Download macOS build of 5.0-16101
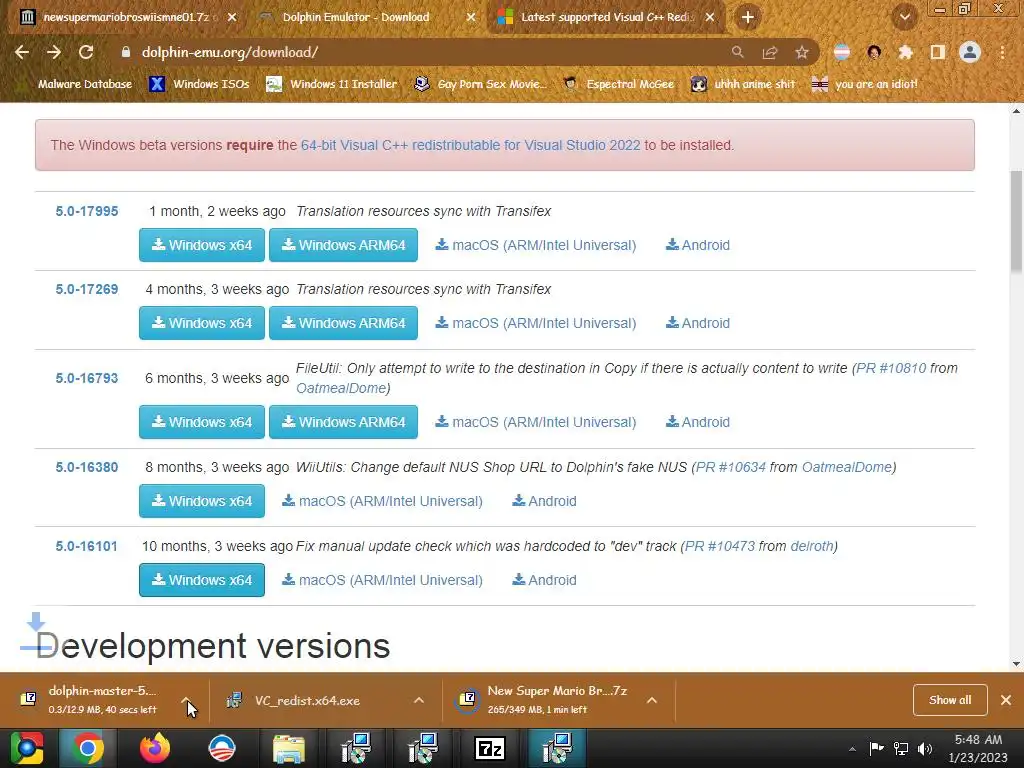1024x768 pixels. coord(382,581)
